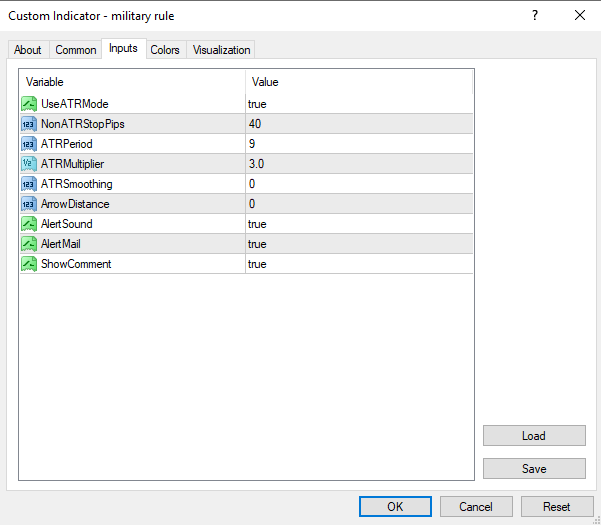Viewport: 601px width, 525px height.
Task: Click the ATRSmoothing variable name
Action: 77,184
